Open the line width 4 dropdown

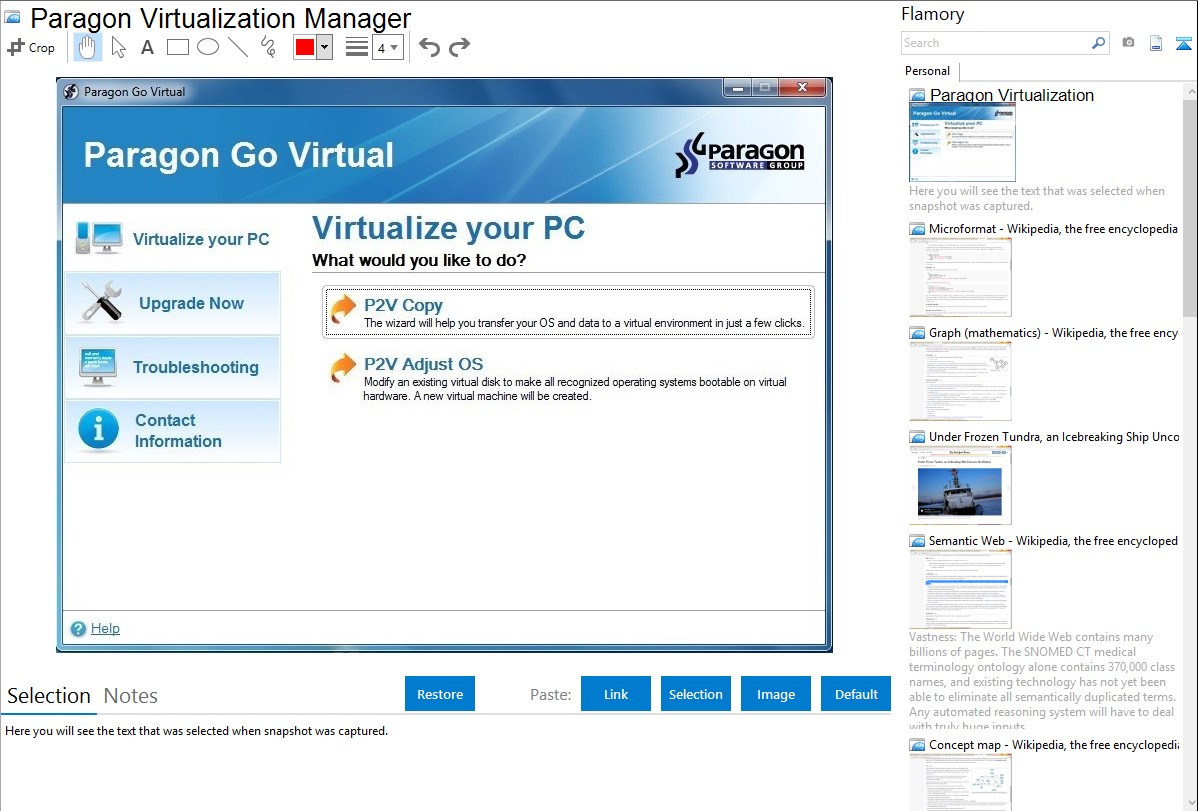point(387,47)
